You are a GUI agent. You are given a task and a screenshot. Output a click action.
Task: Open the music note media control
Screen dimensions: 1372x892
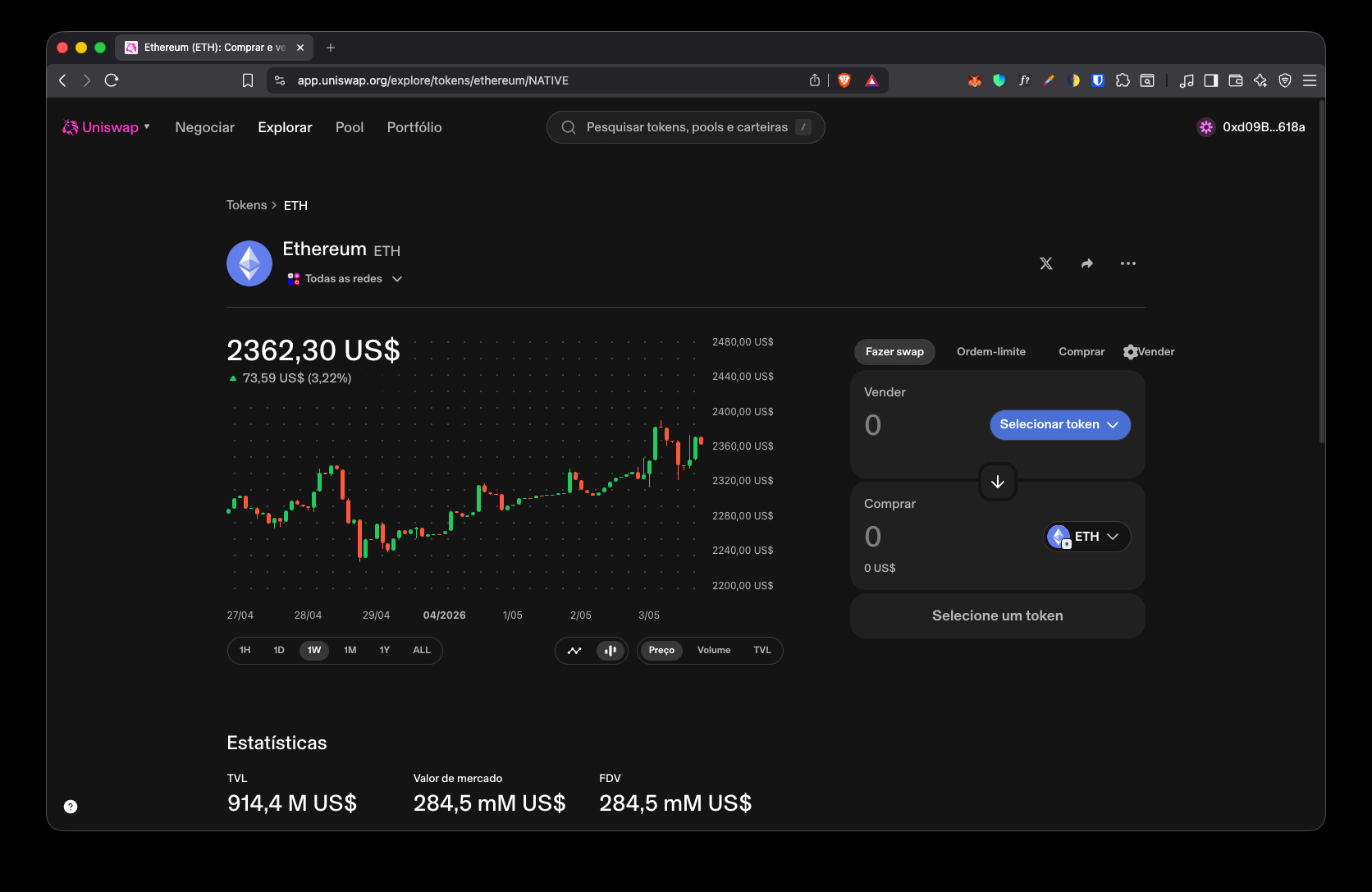(x=1187, y=80)
